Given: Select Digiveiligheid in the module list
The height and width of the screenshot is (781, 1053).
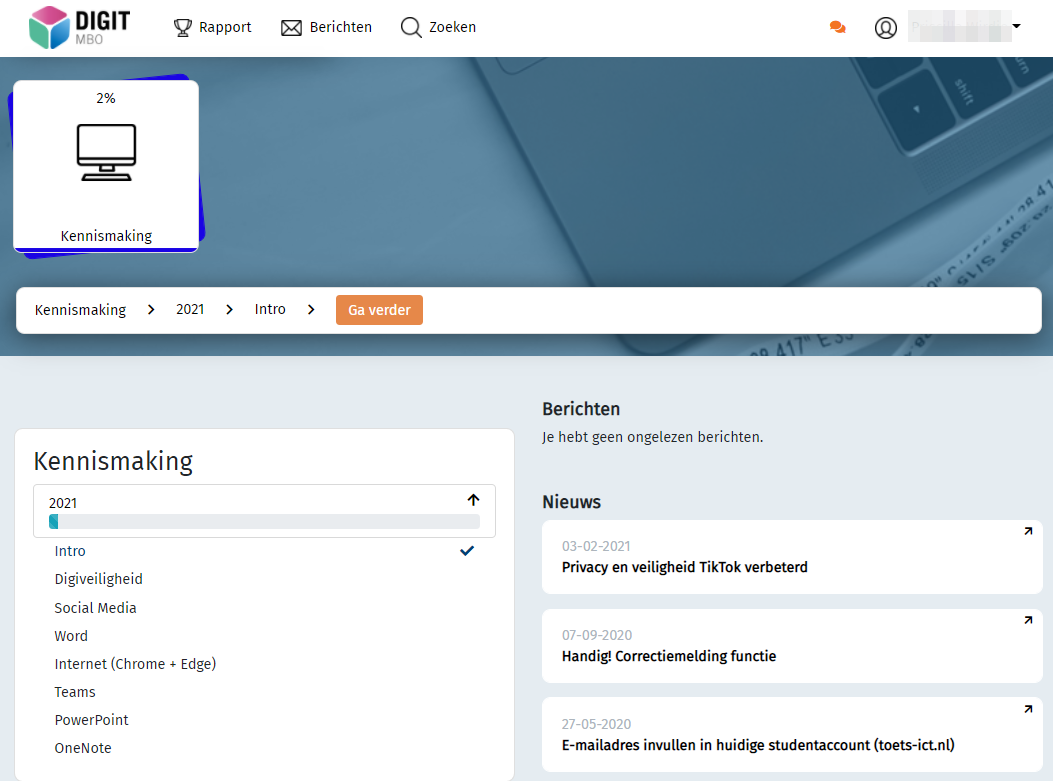Looking at the screenshot, I should (98, 579).
